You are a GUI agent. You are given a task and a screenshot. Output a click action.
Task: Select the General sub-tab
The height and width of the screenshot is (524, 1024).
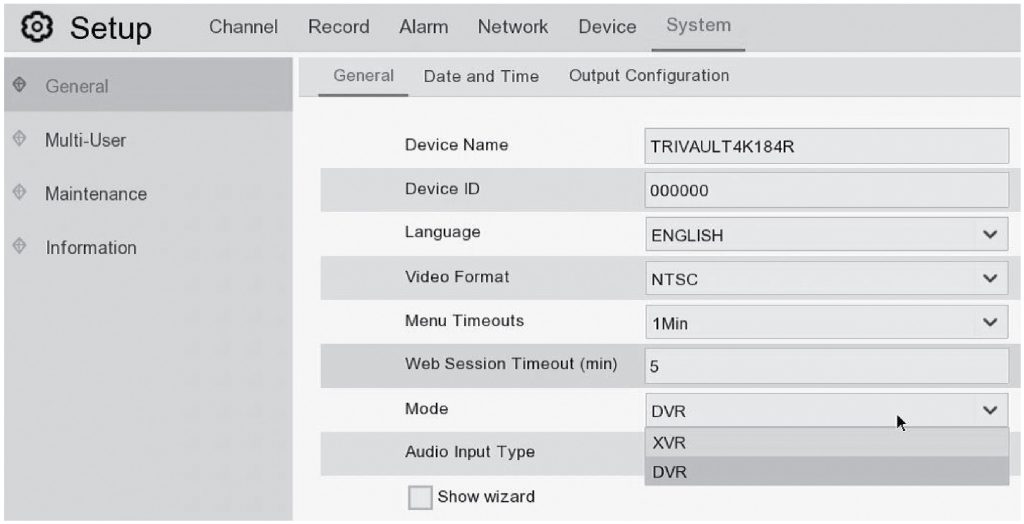pos(364,76)
